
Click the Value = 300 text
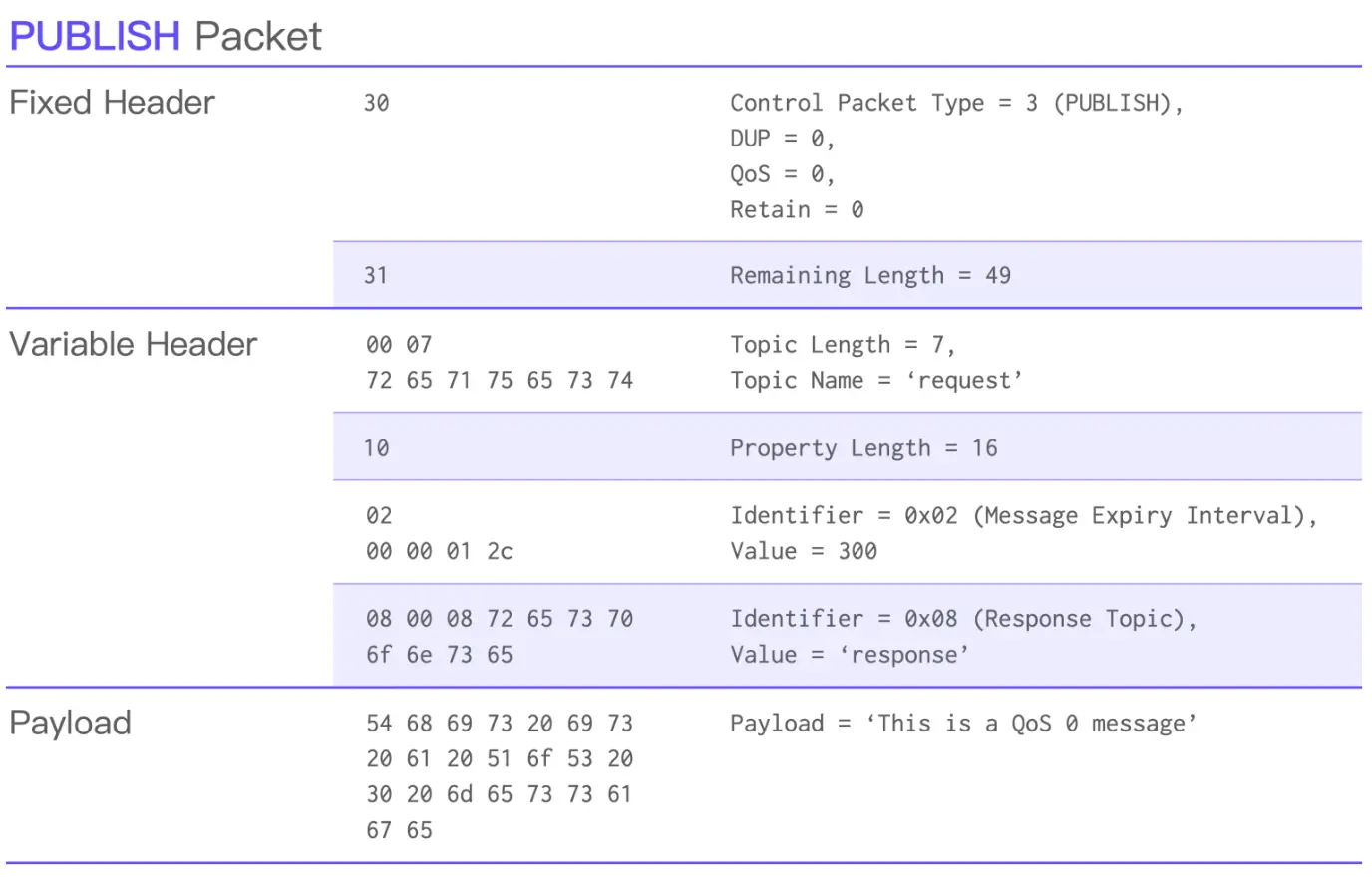point(804,552)
